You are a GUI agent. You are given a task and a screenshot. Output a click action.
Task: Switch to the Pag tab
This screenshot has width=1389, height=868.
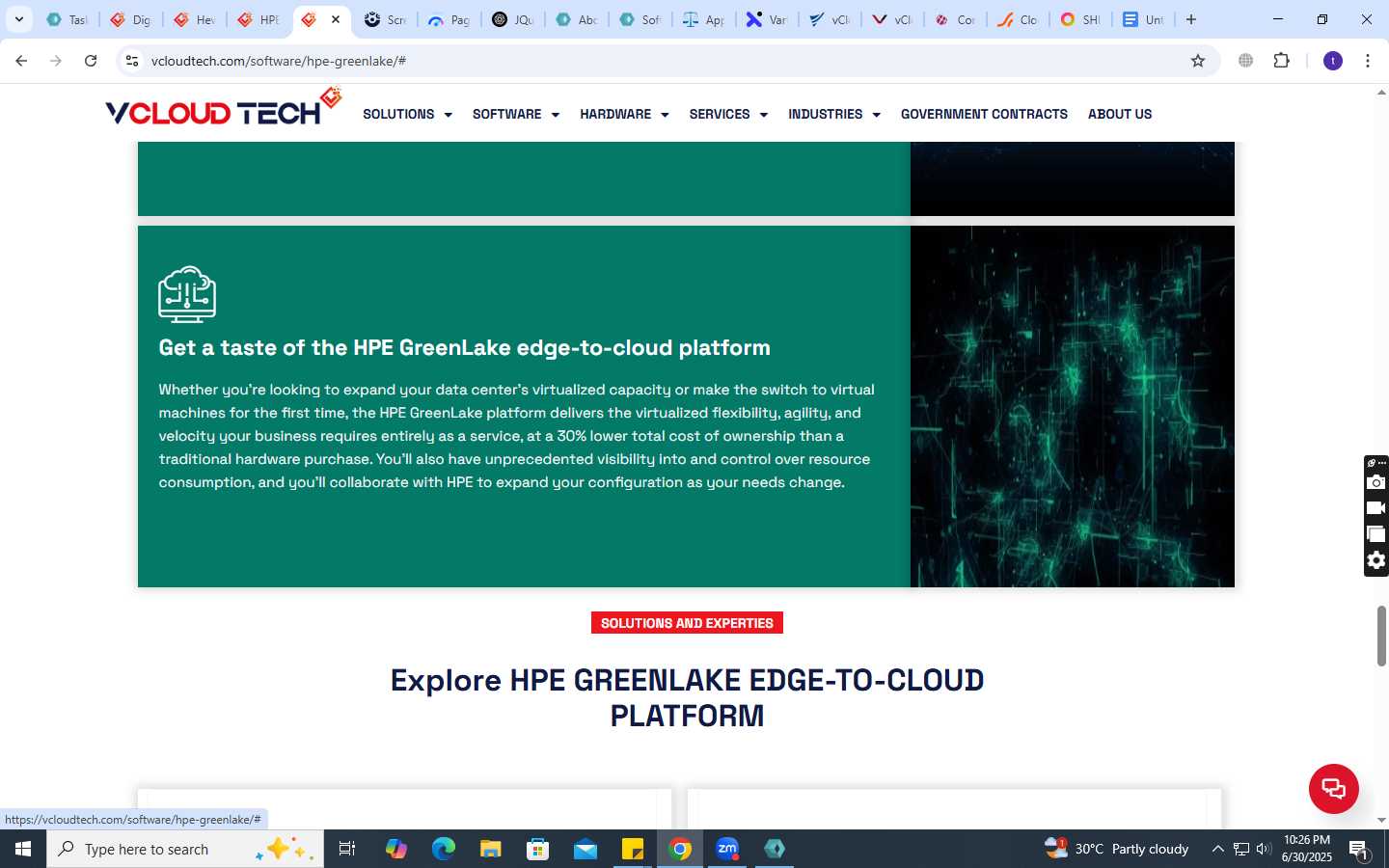(449, 19)
